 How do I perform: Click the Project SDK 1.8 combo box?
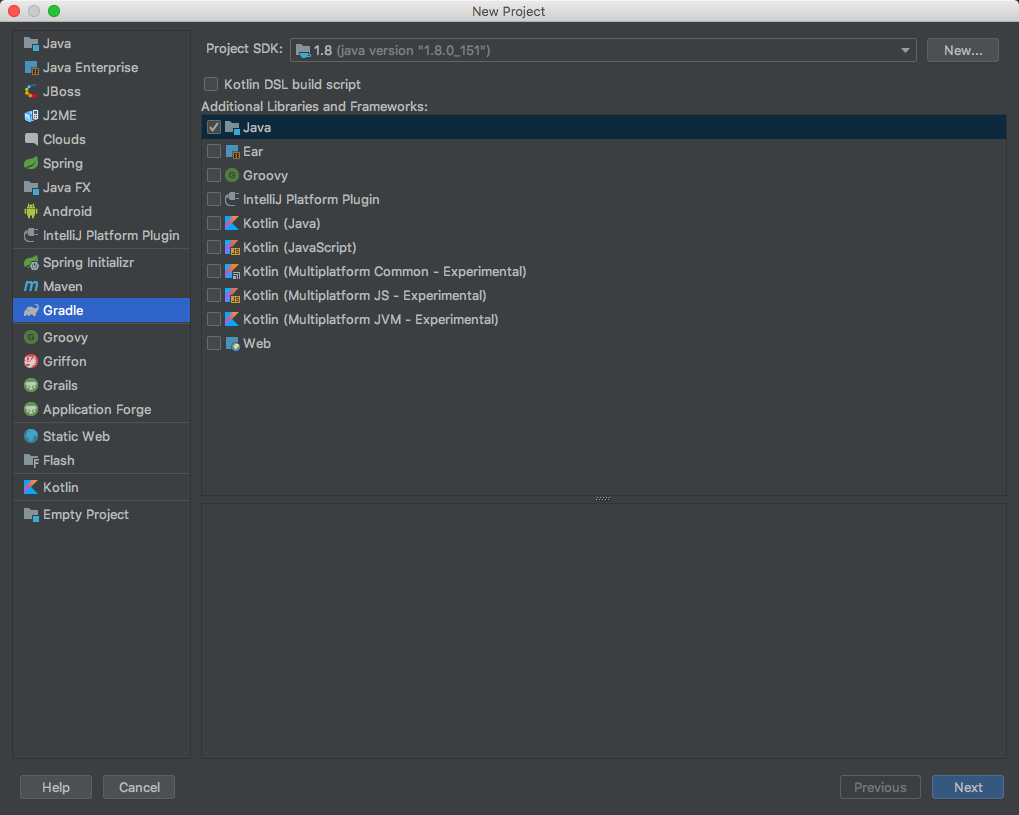coord(603,50)
